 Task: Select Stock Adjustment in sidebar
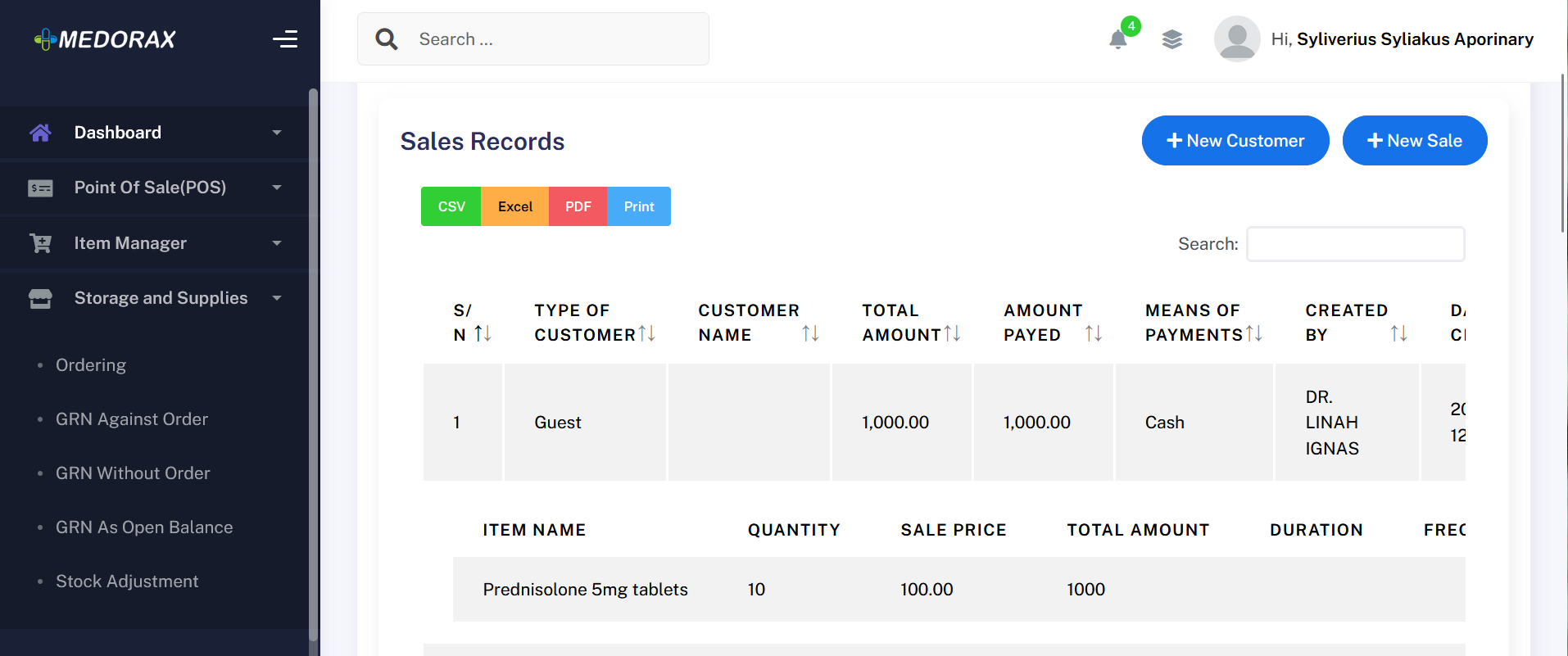click(127, 581)
